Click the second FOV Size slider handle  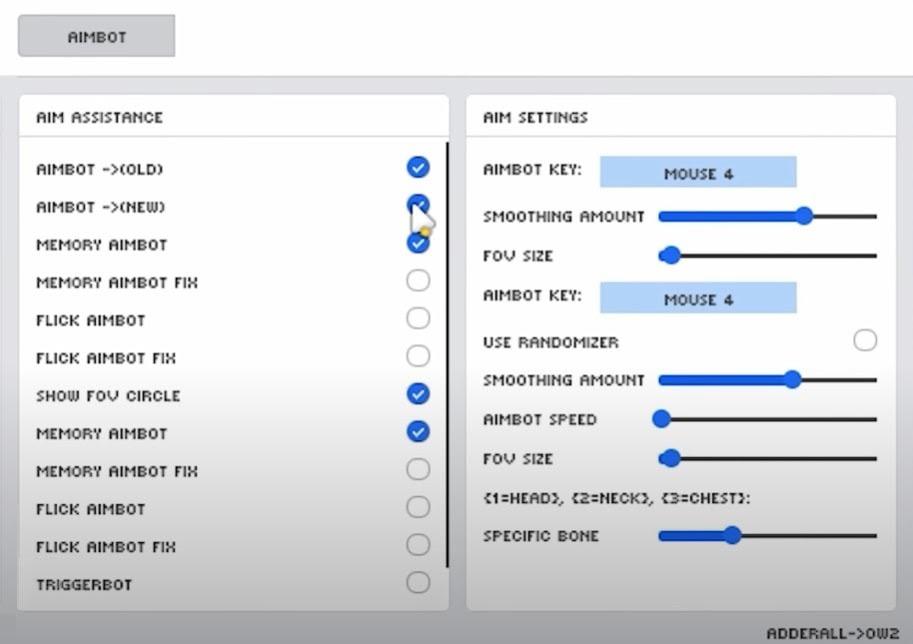pos(671,458)
